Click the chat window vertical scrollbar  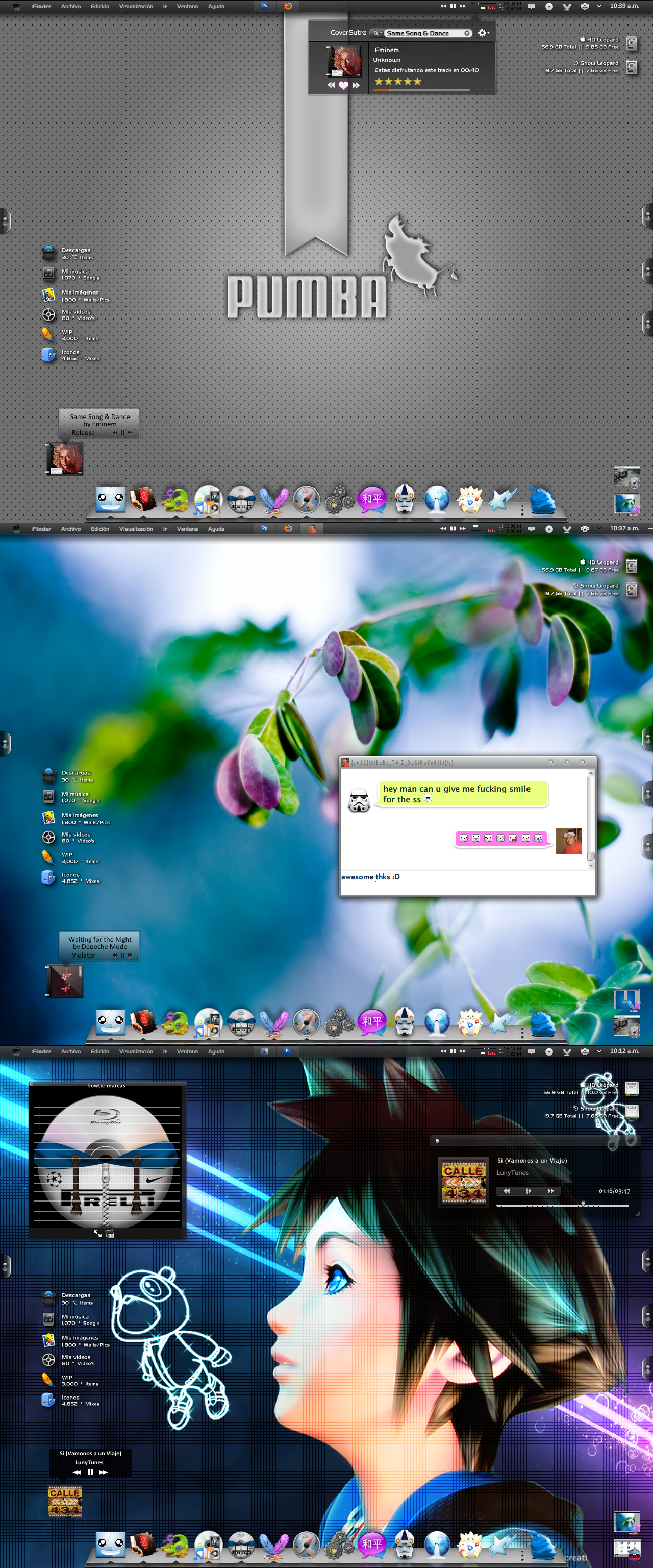590,819
